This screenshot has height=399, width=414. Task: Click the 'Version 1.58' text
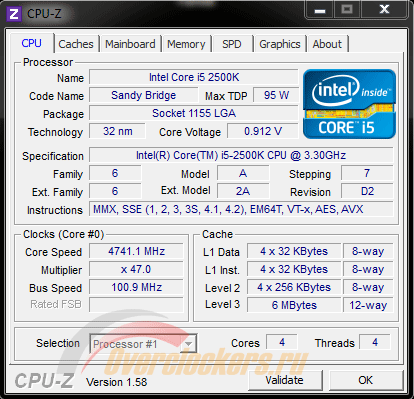[116, 382]
